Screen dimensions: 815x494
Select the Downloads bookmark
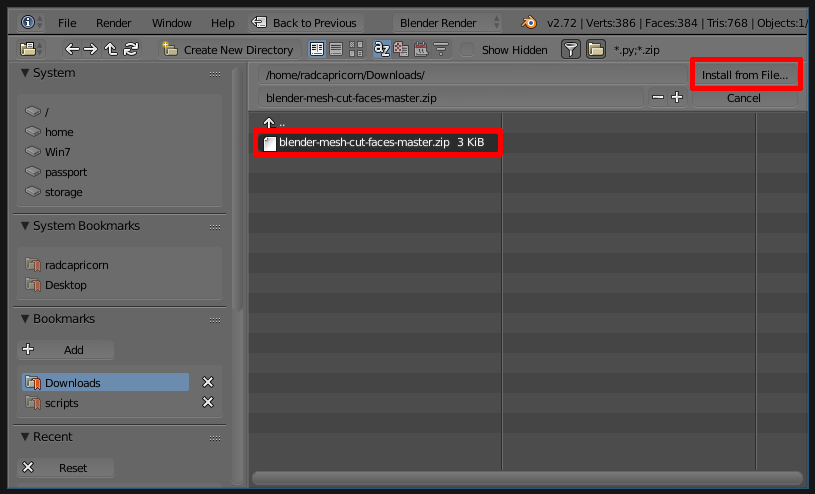tap(106, 383)
